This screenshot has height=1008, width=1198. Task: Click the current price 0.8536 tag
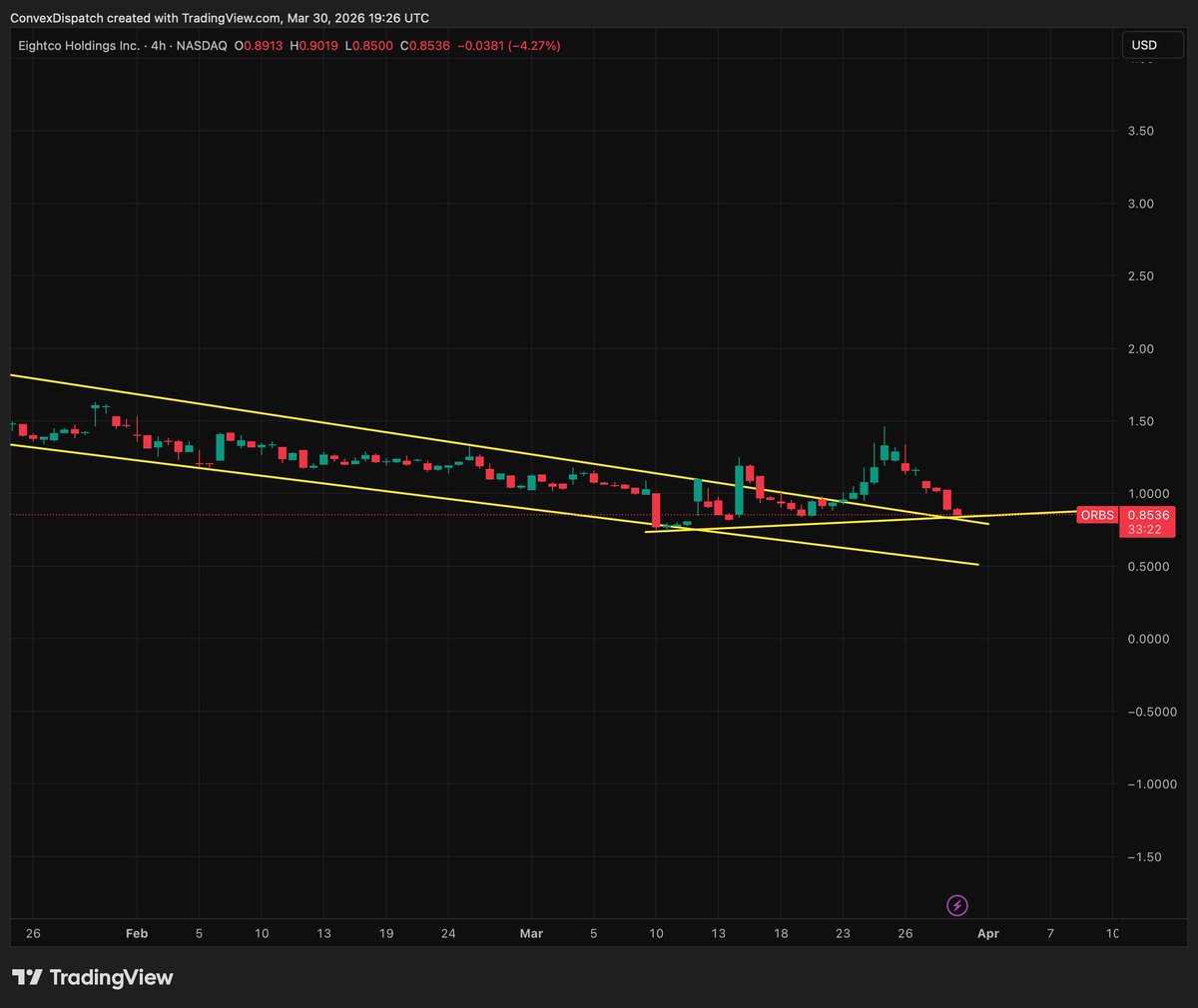1147,516
